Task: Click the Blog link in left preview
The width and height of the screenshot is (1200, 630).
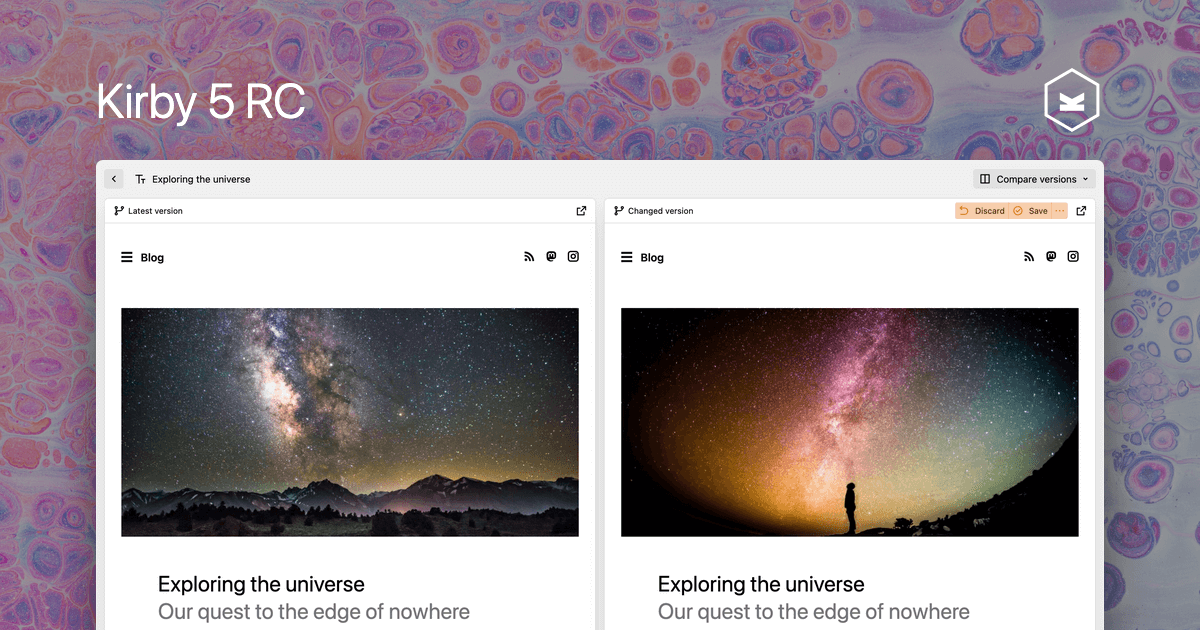Action: (152, 257)
